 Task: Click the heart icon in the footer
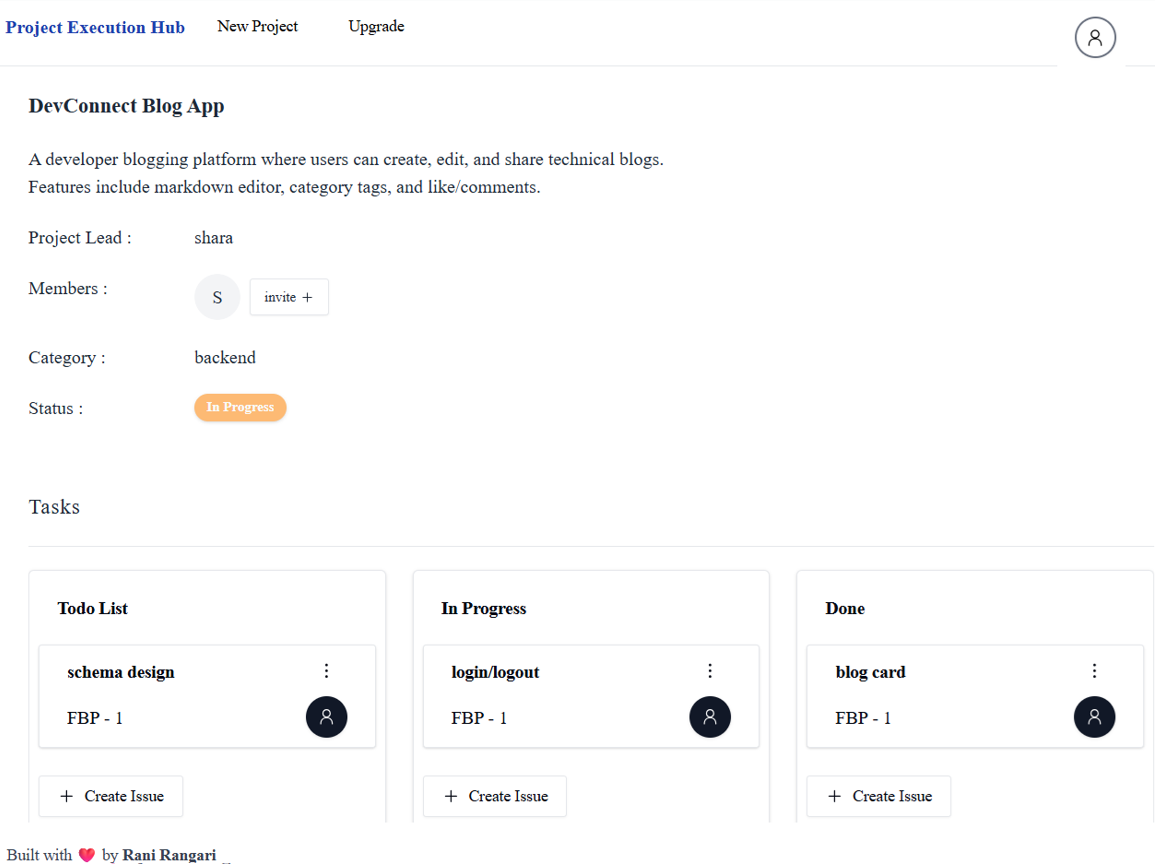point(87,854)
